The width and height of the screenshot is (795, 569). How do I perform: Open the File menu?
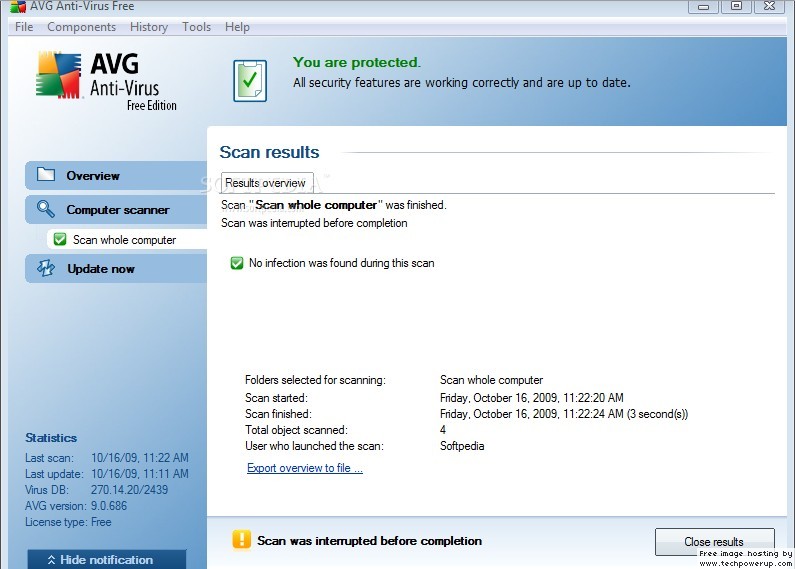pos(24,27)
